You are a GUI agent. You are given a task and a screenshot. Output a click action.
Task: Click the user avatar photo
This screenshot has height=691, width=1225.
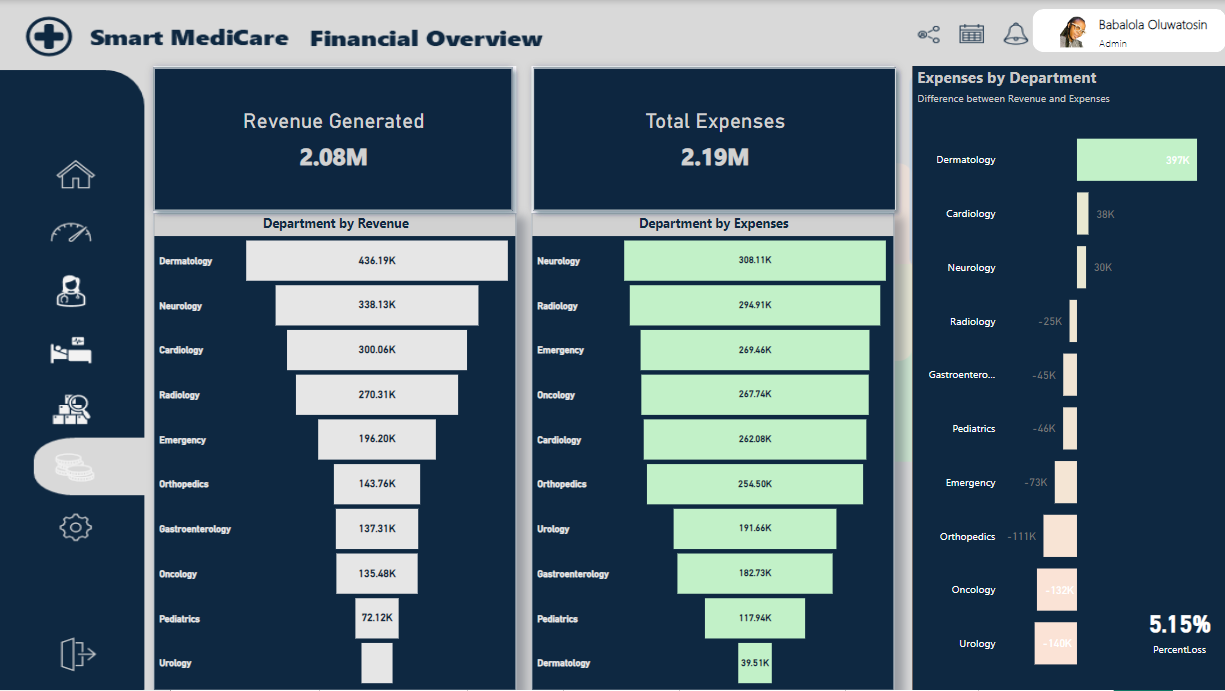[x=1075, y=32]
